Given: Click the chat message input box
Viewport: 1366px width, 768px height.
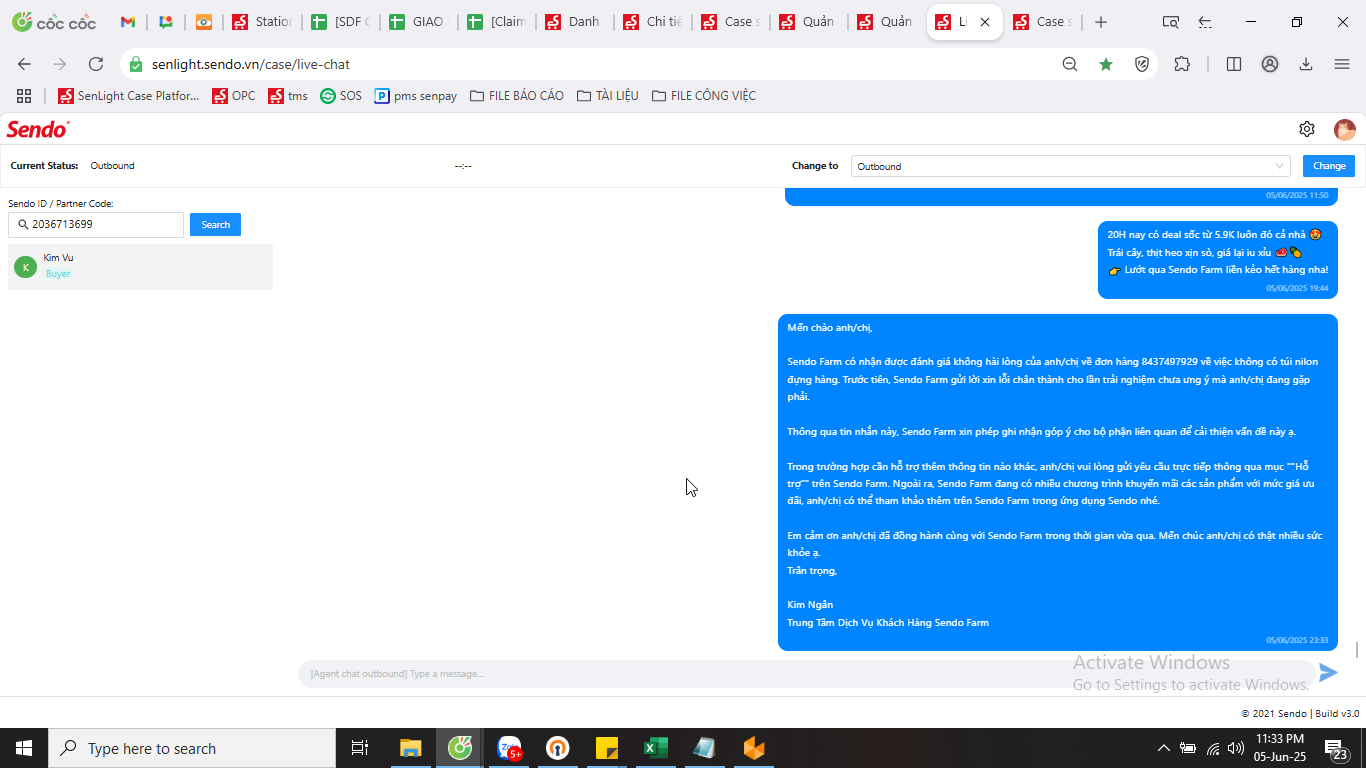Looking at the screenshot, I should [x=805, y=674].
